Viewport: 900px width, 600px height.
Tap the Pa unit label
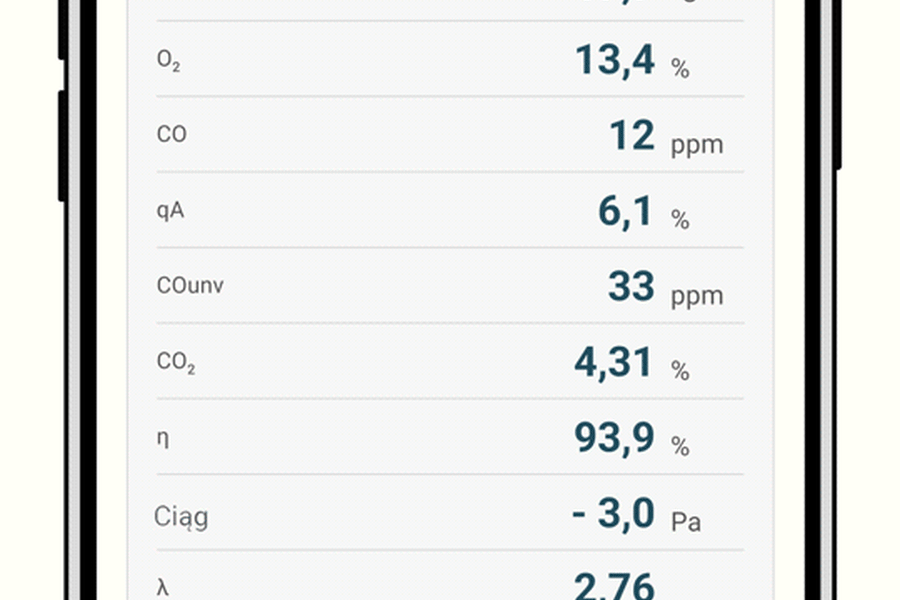(x=685, y=523)
